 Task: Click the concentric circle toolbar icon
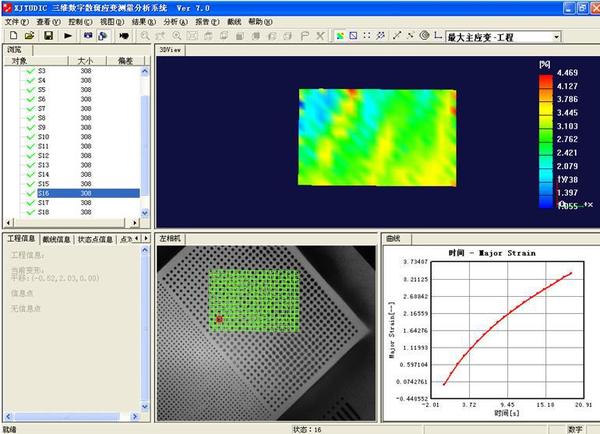[x=424, y=36]
